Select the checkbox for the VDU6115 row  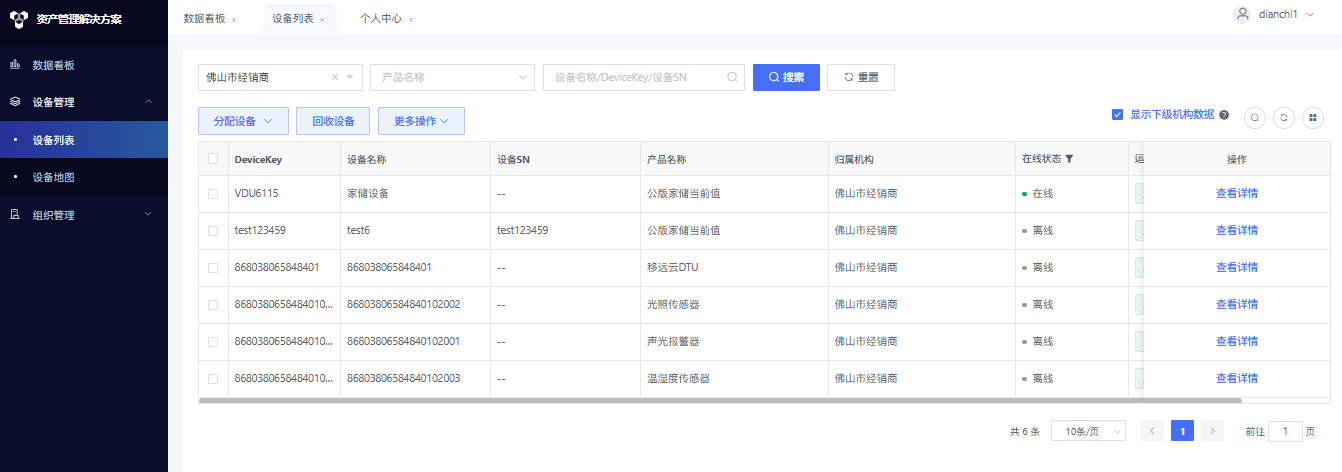click(x=213, y=194)
